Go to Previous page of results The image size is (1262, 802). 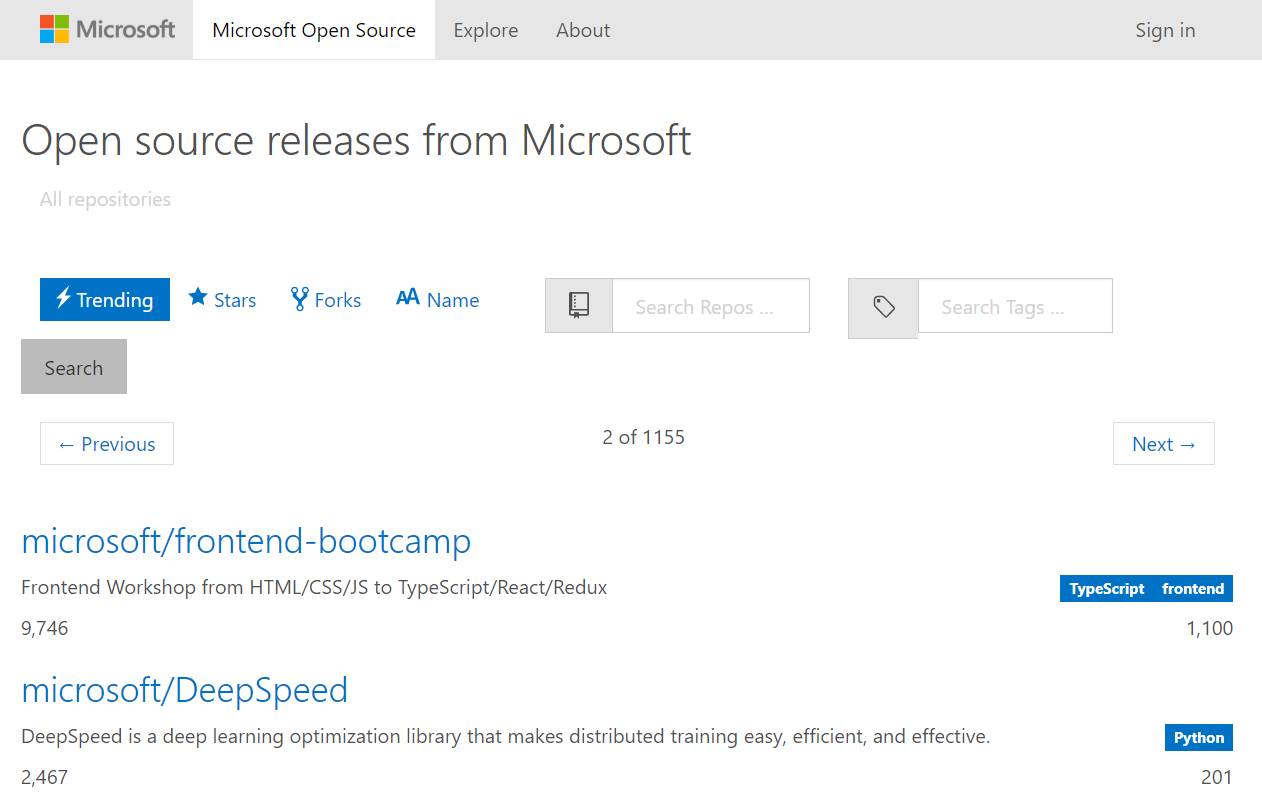[x=107, y=444]
